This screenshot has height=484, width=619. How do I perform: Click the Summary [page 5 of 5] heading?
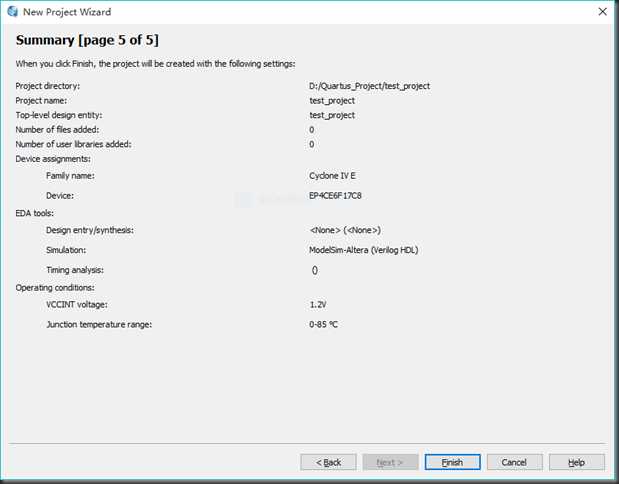click(87, 40)
